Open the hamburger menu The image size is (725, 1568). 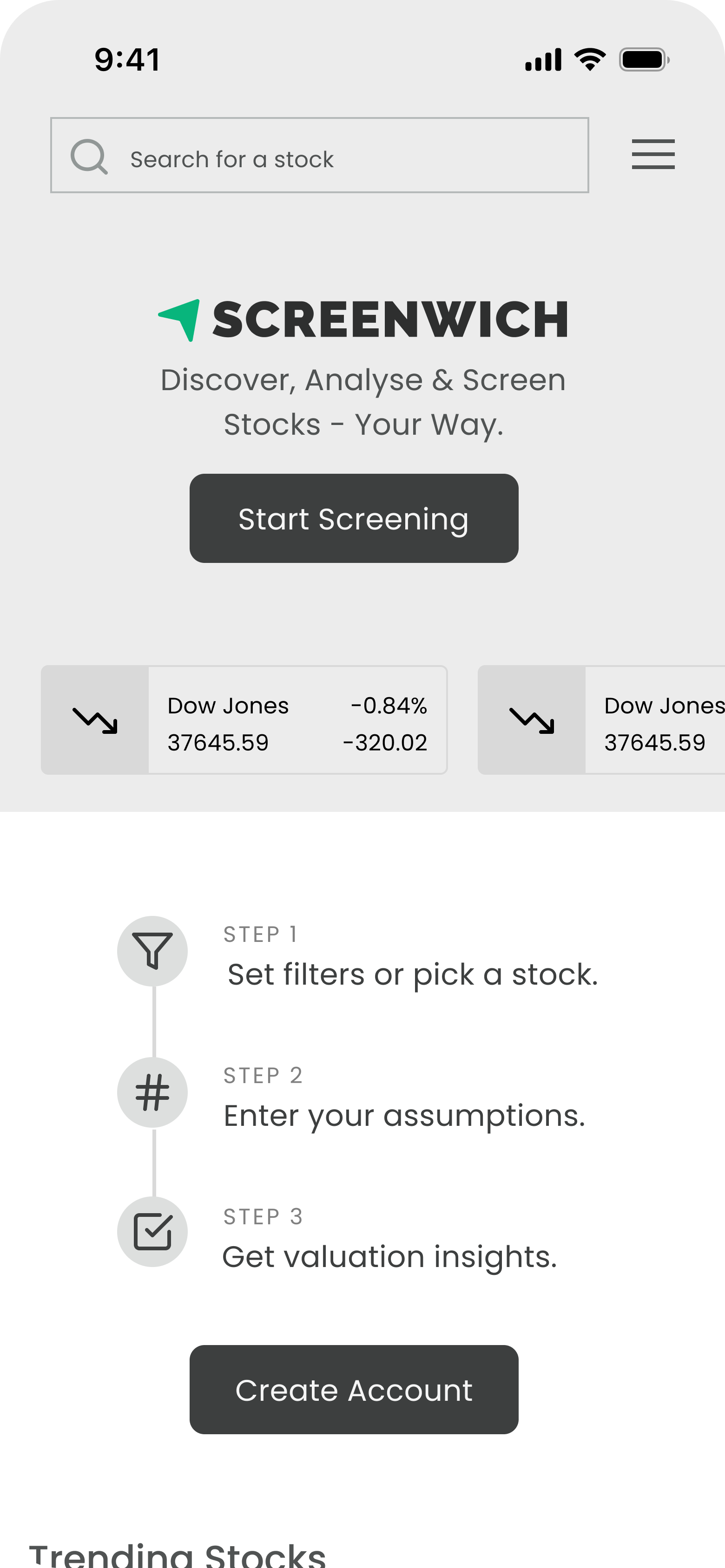[x=652, y=154]
